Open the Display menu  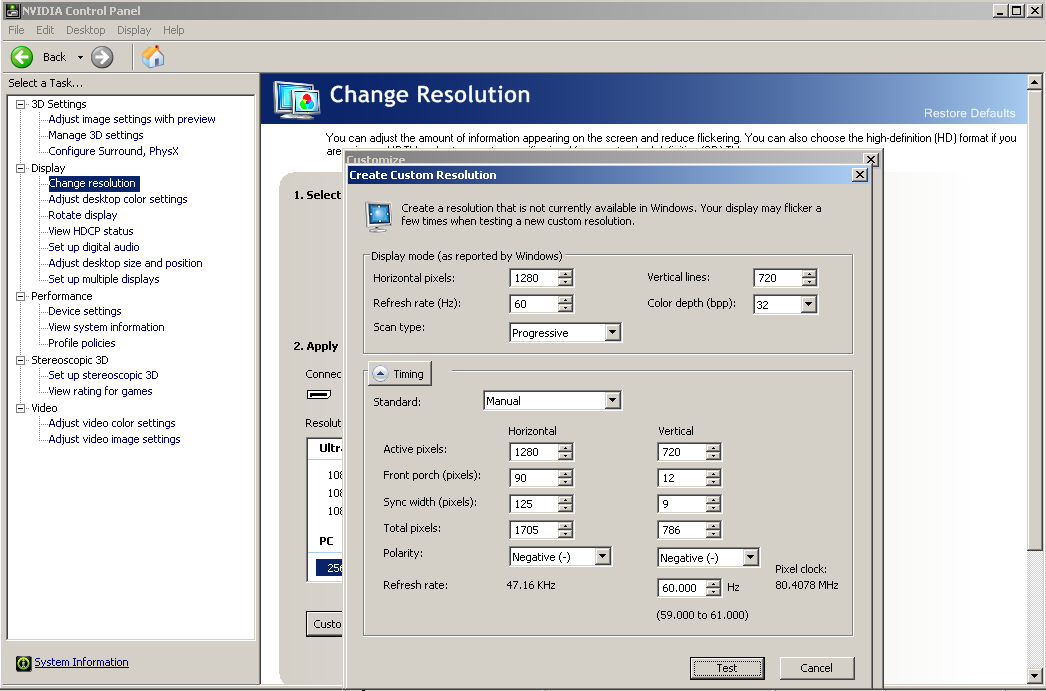tap(134, 30)
